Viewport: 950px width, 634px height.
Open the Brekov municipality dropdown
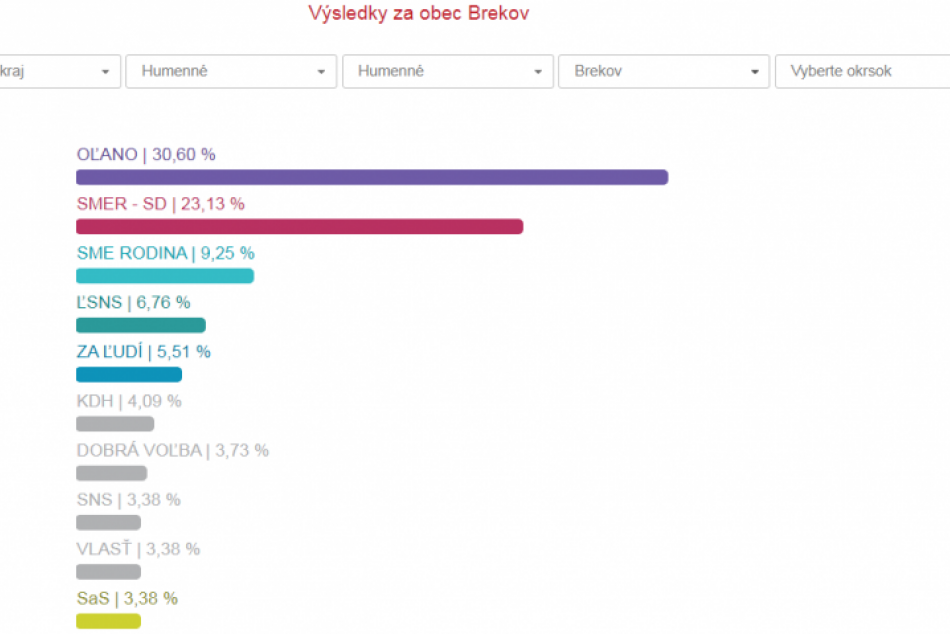(664, 72)
